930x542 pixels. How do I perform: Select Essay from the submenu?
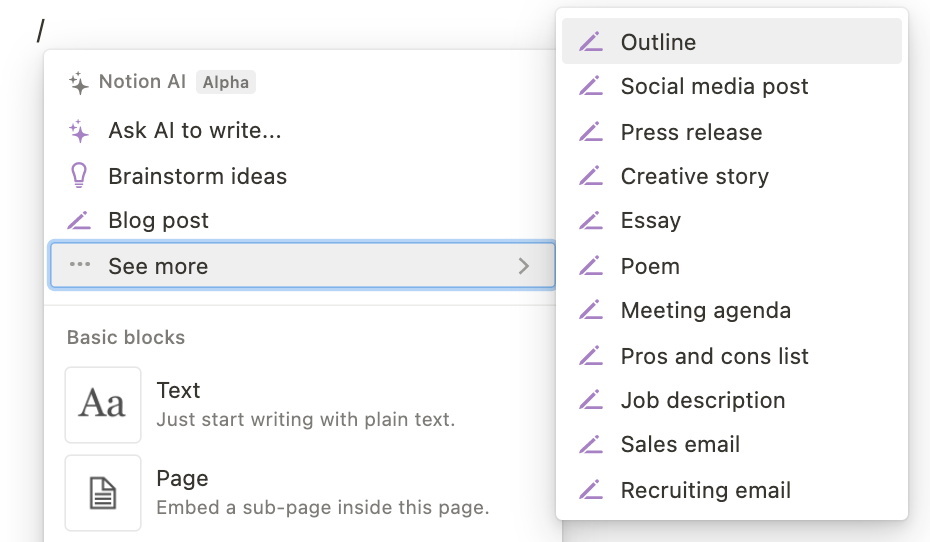(x=731, y=221)
